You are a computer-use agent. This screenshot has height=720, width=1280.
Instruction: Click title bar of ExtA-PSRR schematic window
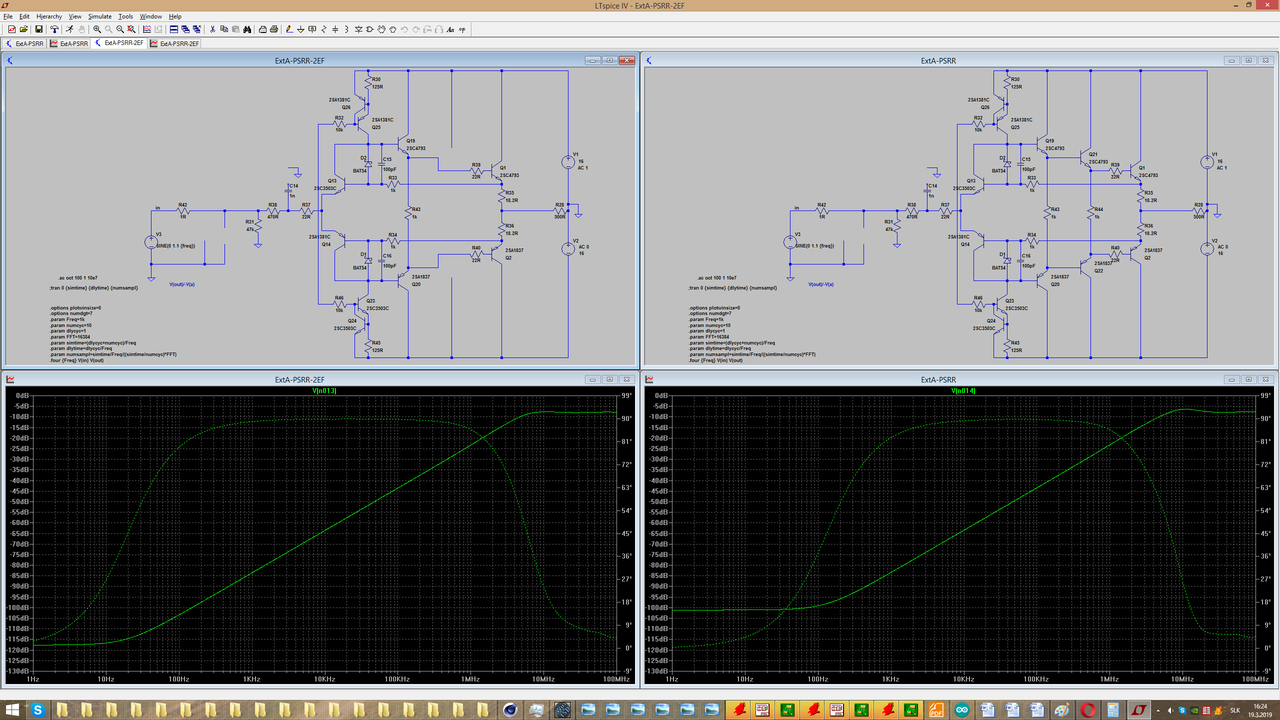point(938,60)
